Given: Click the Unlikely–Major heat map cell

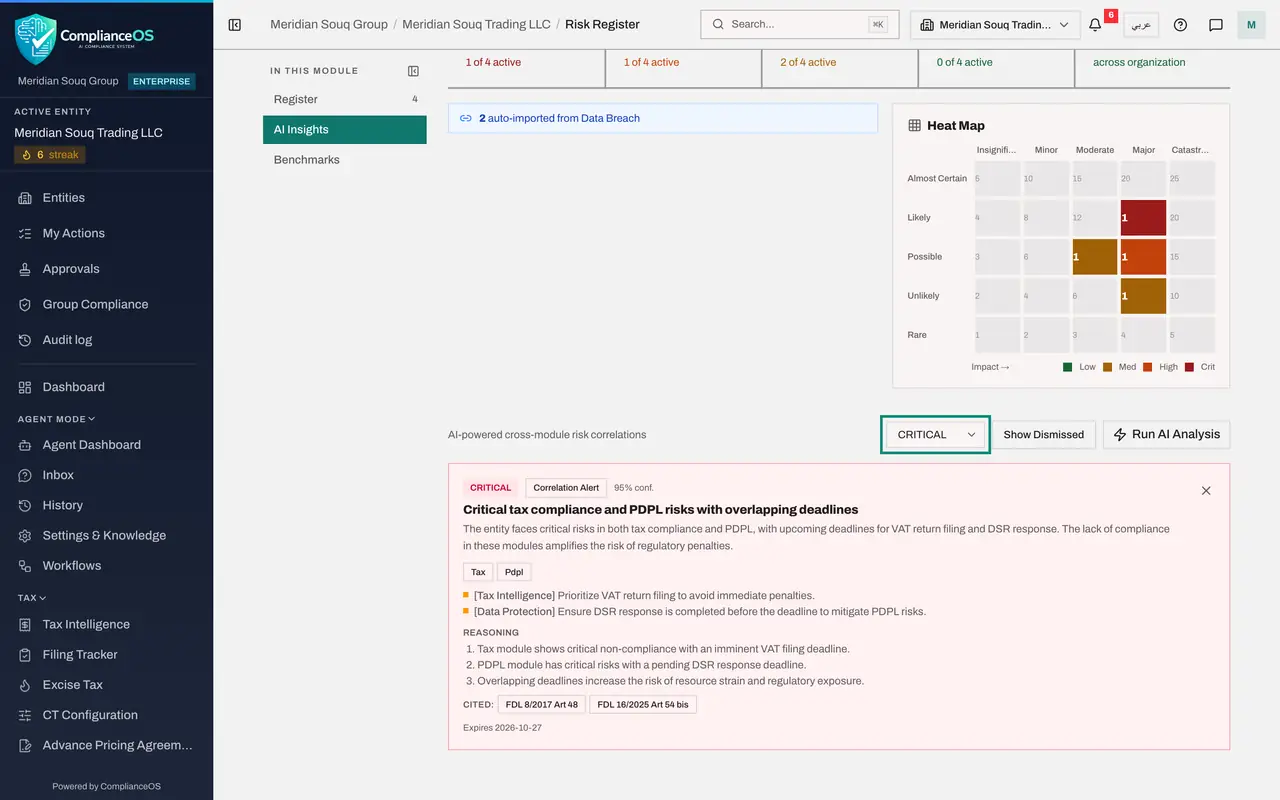Looking at the screenshot, I should click(1143, 296).
